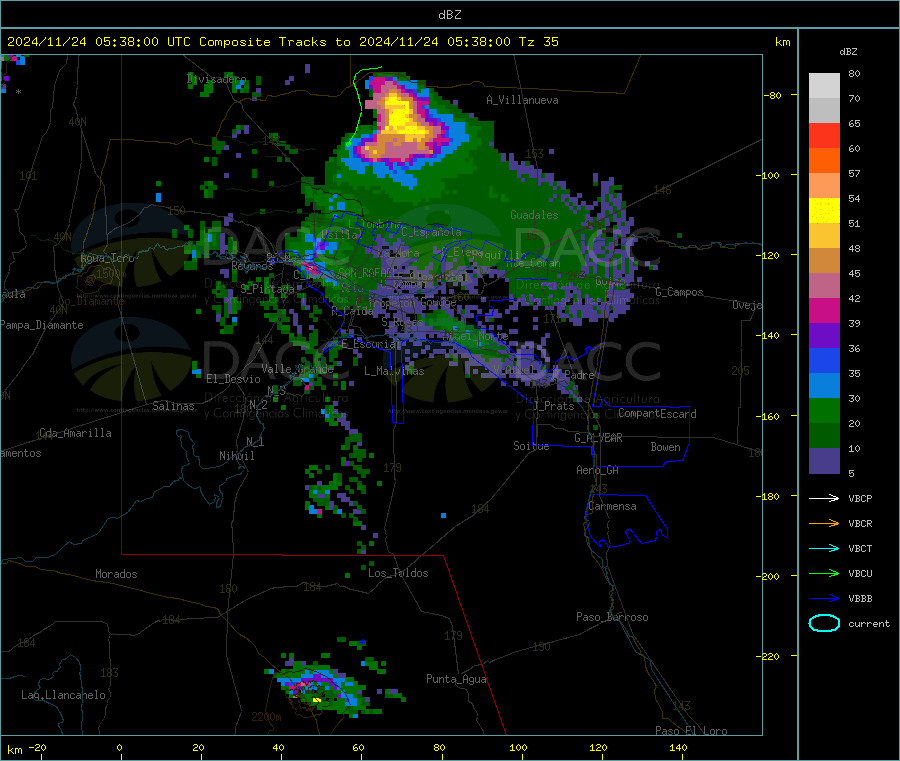Click the 'Salinas' map label

coord(173,406)
